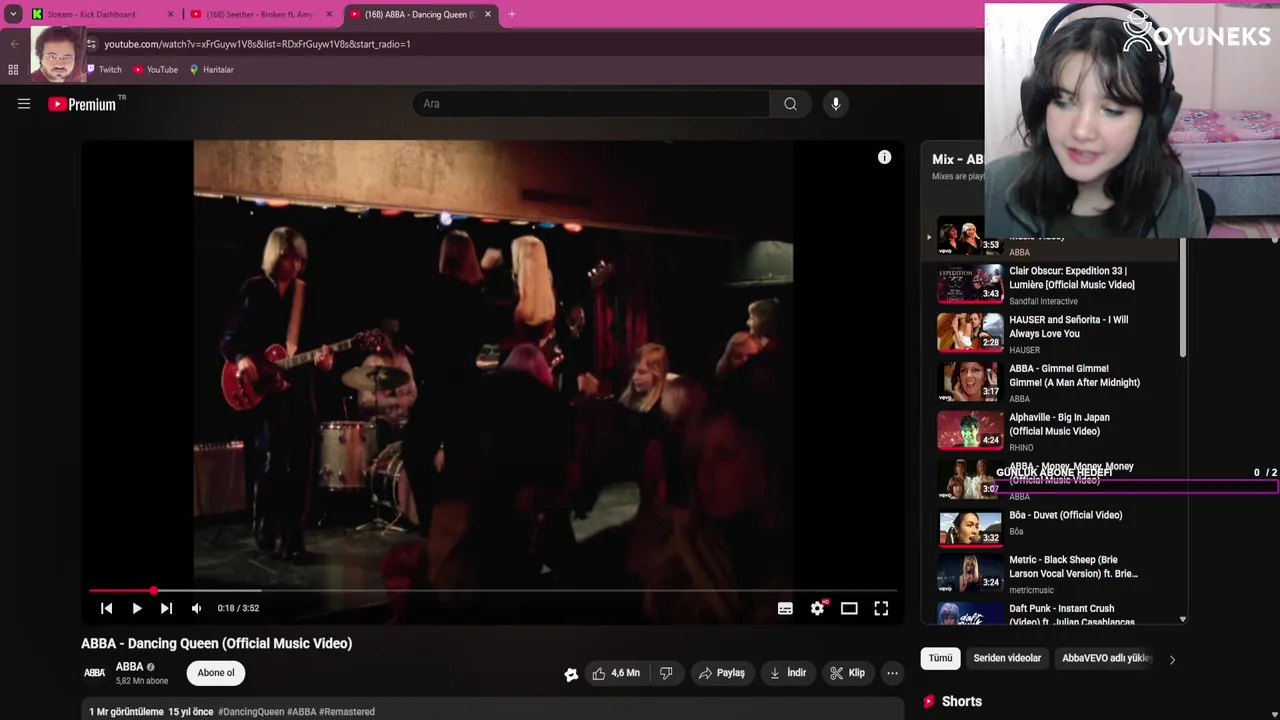This screenshot has height=720, width=1280.
Task: Start voice search with microphone icon
Action: point(836,104)
